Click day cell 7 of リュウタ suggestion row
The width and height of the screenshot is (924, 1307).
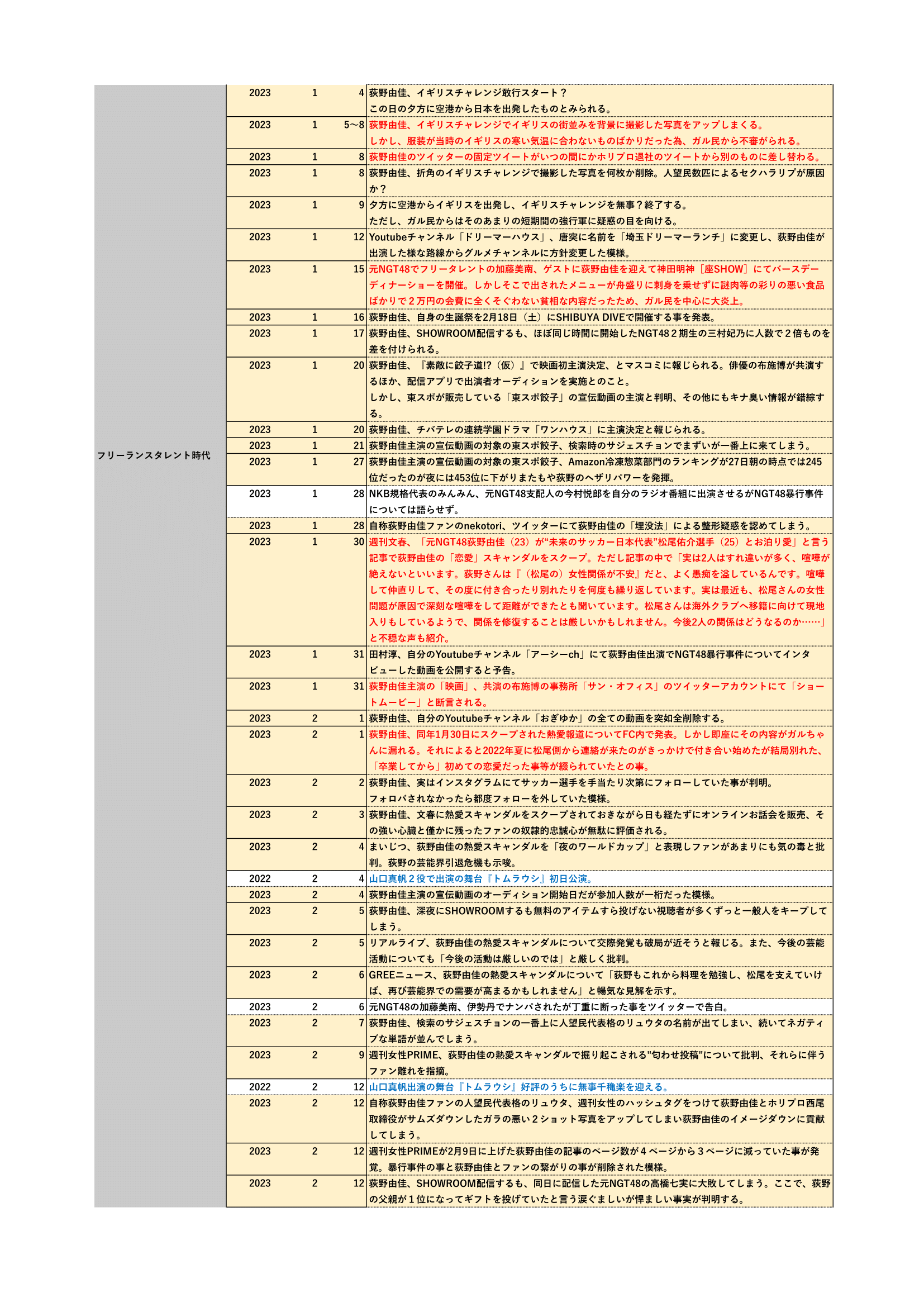pyautogui.click(x=361, y=1023)
